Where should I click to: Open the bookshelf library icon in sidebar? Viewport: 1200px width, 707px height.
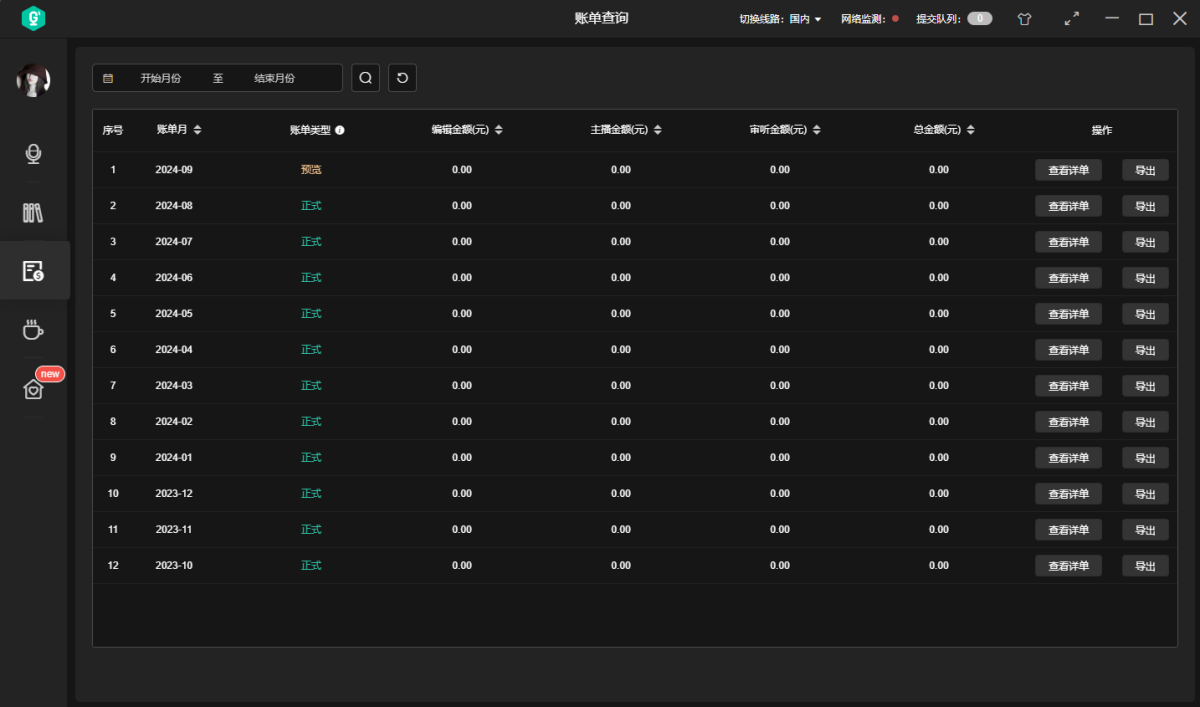click(33, 212)
